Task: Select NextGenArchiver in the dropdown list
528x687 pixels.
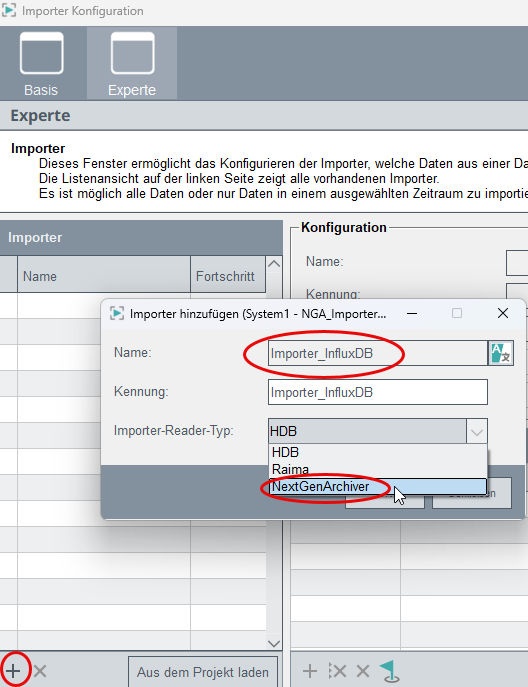Action: click(x=378, y=486)
